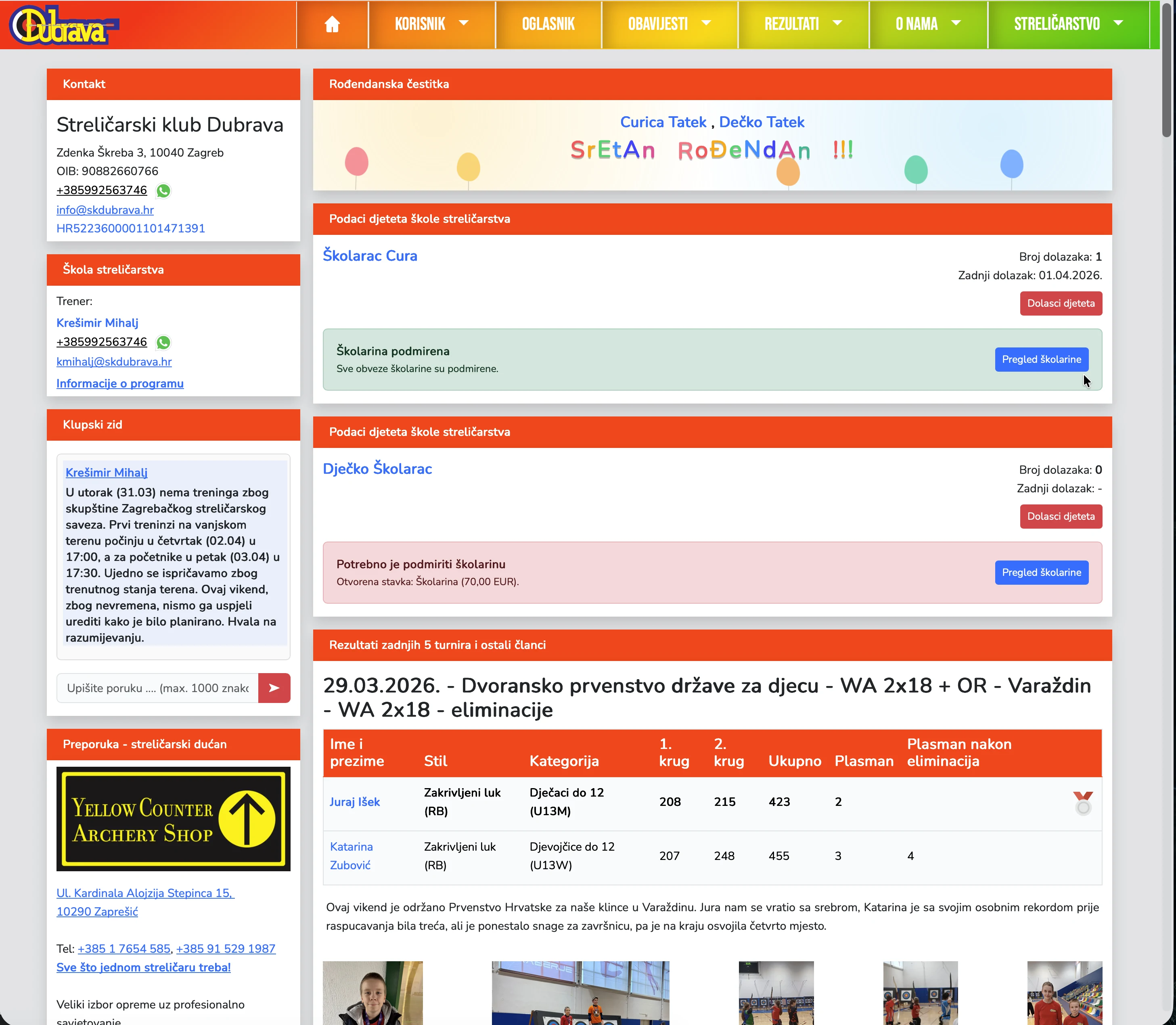Screen dimensions: 1176x1025
Task: Open the first tournament photo thumbnail
Action: [x=372, y=993]
